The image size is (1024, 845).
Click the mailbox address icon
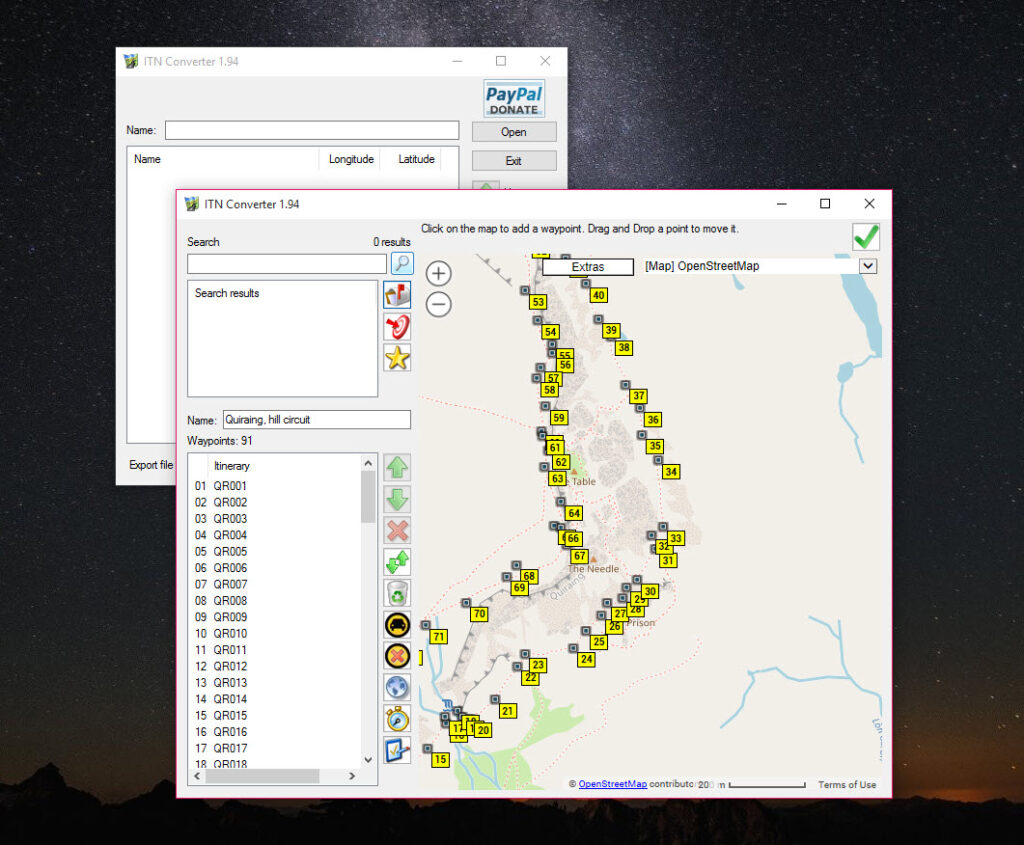click(397, 295)
